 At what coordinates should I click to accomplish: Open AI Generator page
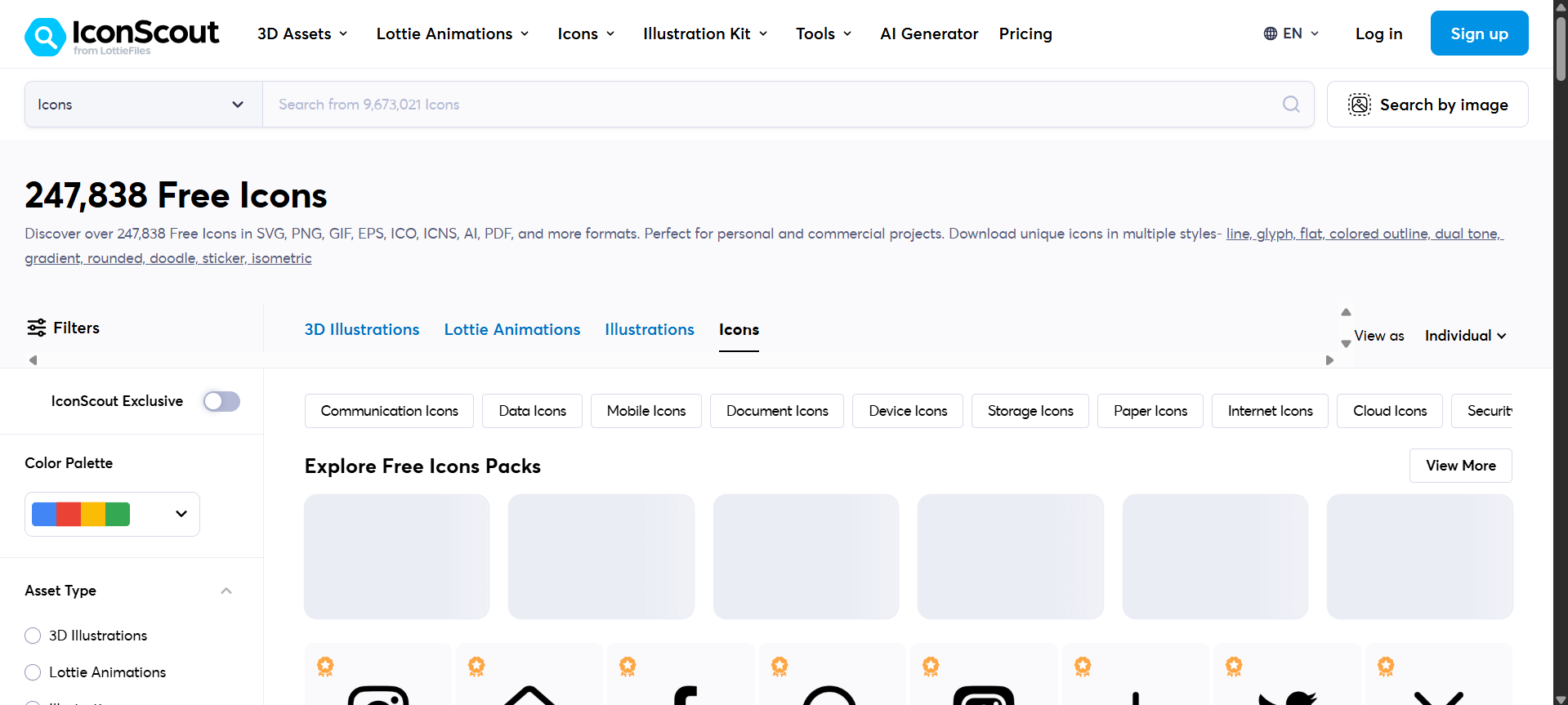[929, 33]
